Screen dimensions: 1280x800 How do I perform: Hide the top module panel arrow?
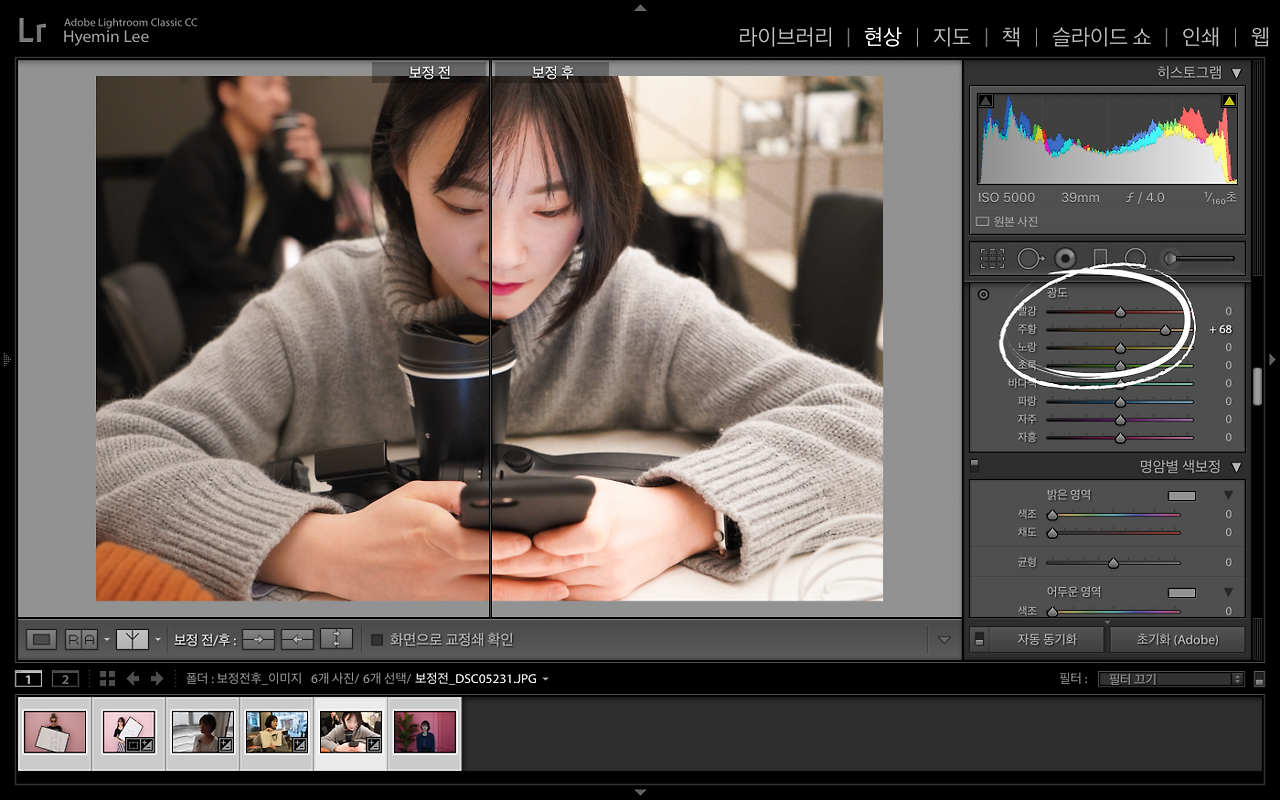click(640, 7)
